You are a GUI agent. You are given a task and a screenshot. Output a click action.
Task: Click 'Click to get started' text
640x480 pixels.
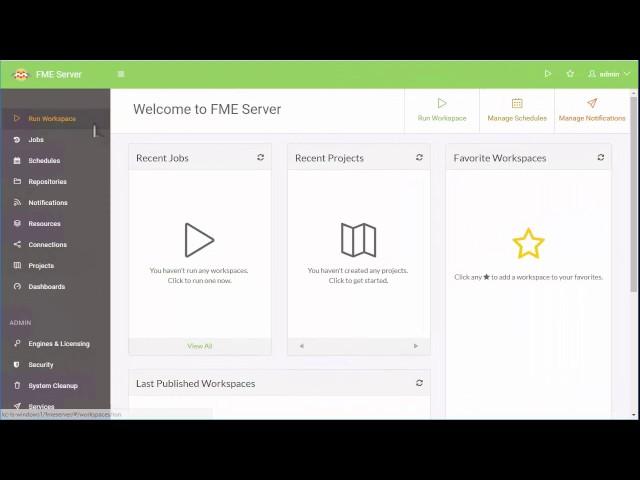click(358, 281)
